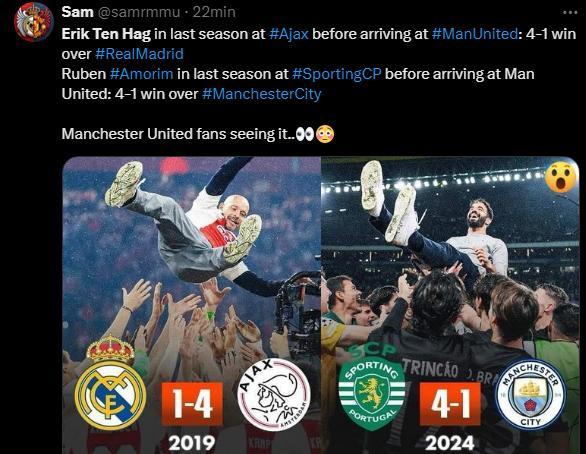Click the Manchester City badge
The width and height of the screenshot is (586, 454).
click(531, 394)
